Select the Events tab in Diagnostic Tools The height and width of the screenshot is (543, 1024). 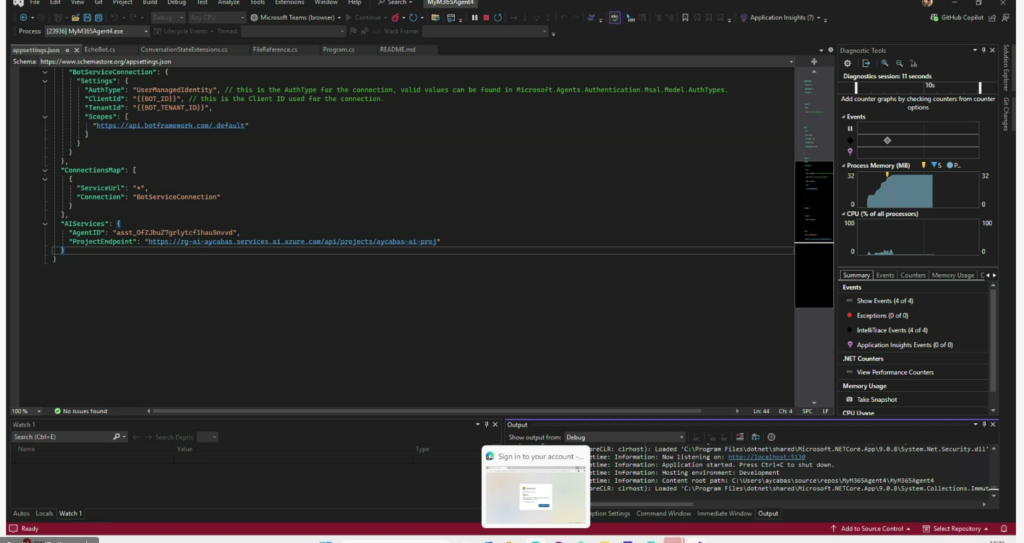(885, 275)
